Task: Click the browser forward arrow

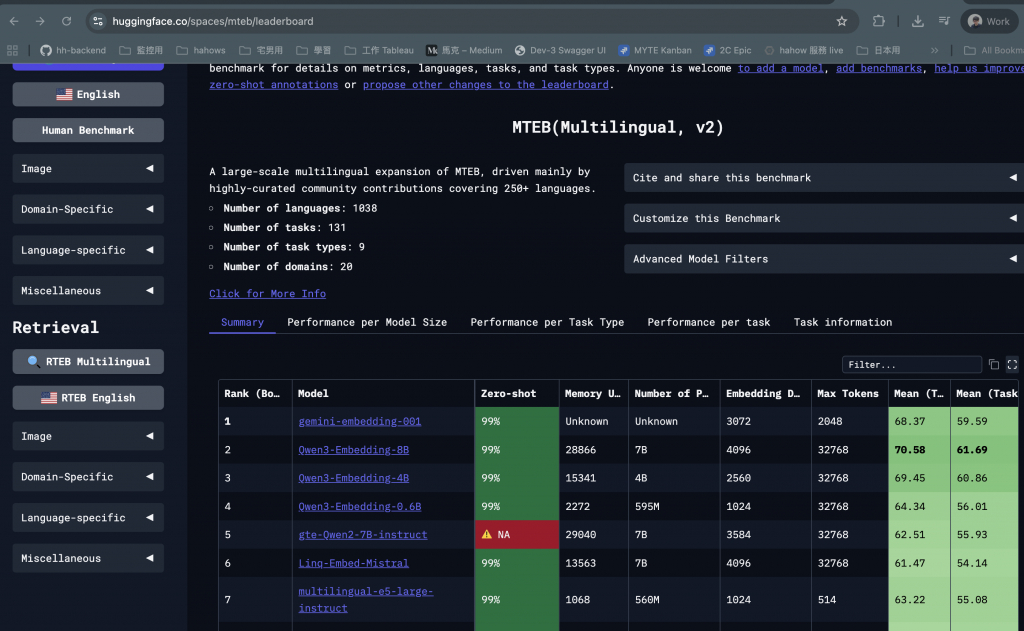Action: point(40,21)
